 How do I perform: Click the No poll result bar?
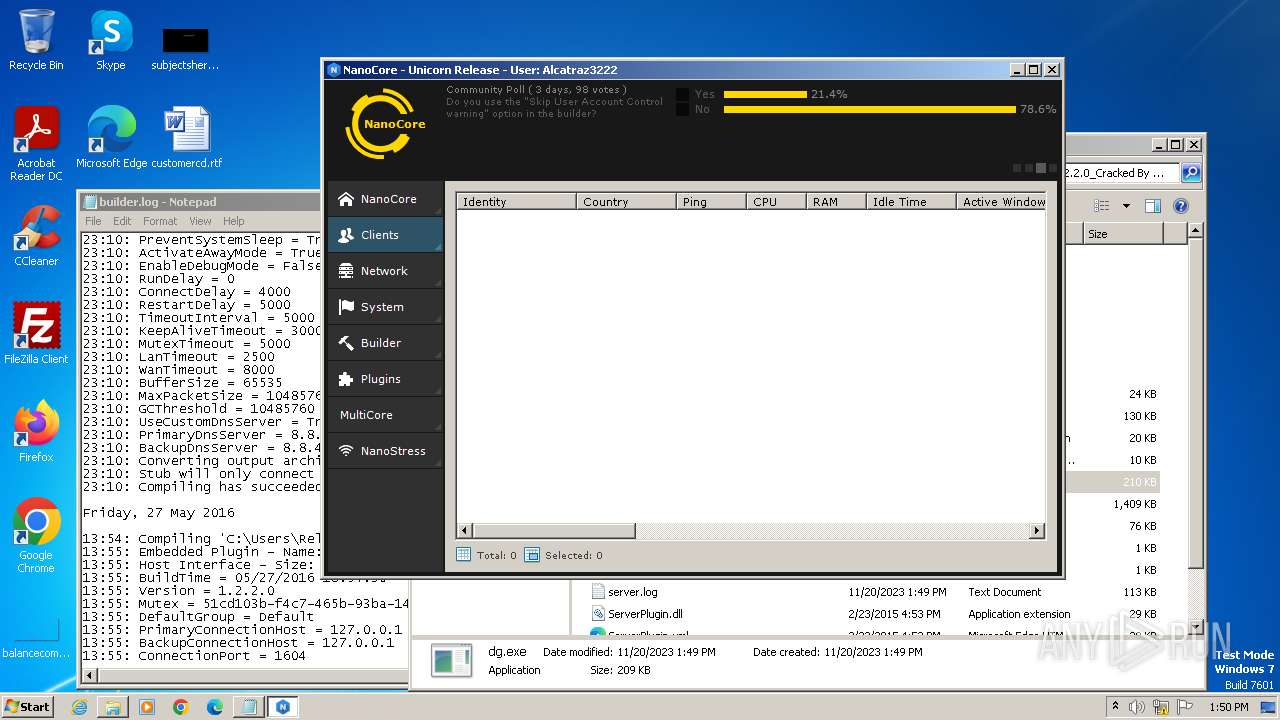click(870, 109)
